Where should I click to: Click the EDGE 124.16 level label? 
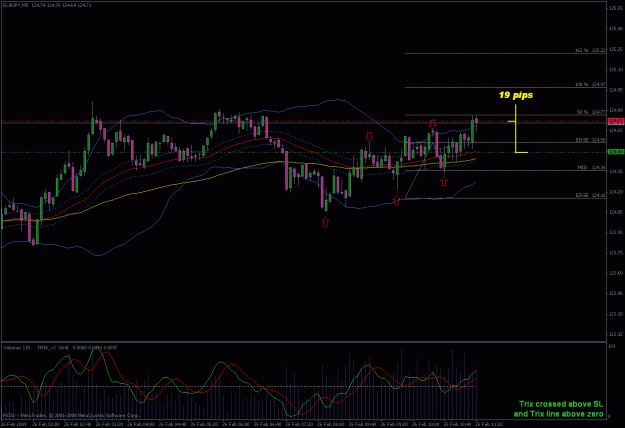(590, 195)
